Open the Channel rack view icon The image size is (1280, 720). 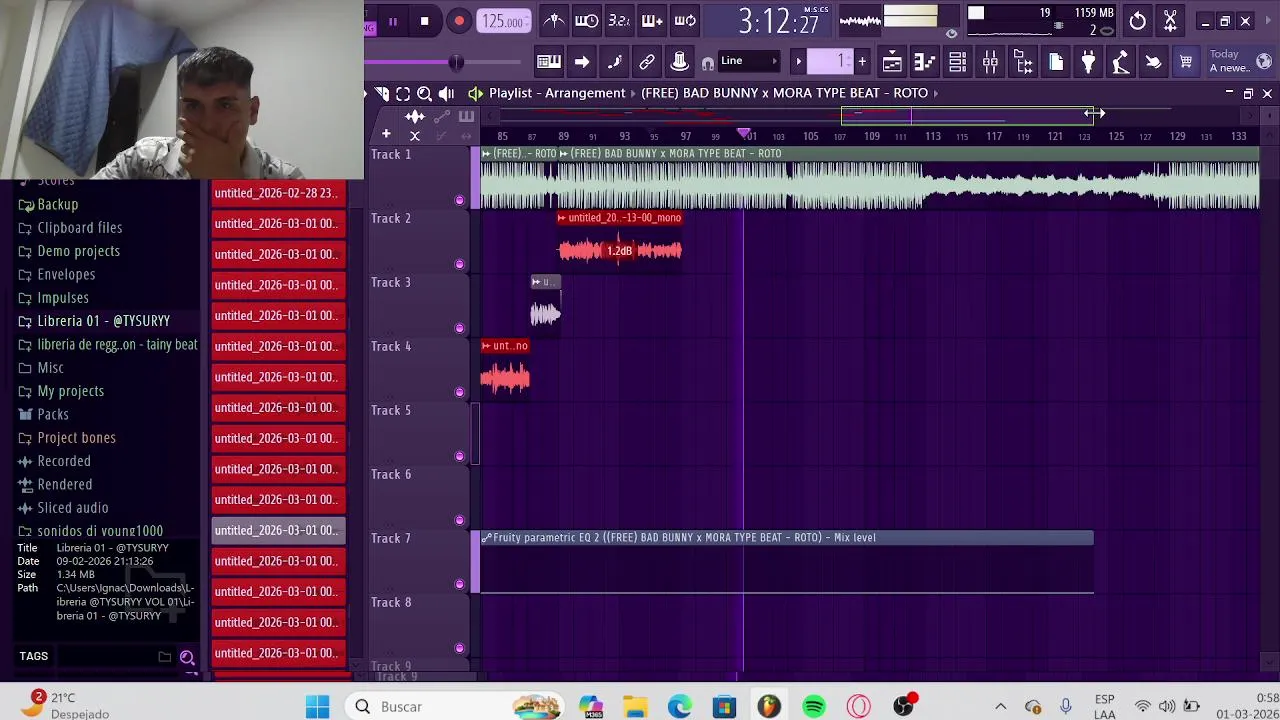coord(957,62)
